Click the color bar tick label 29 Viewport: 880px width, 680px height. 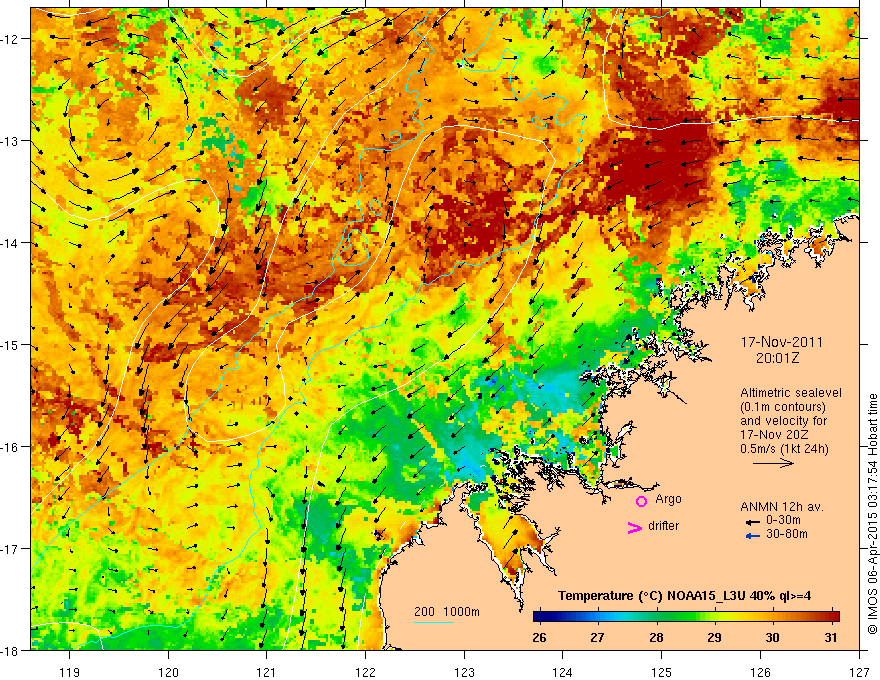[714, 638]
